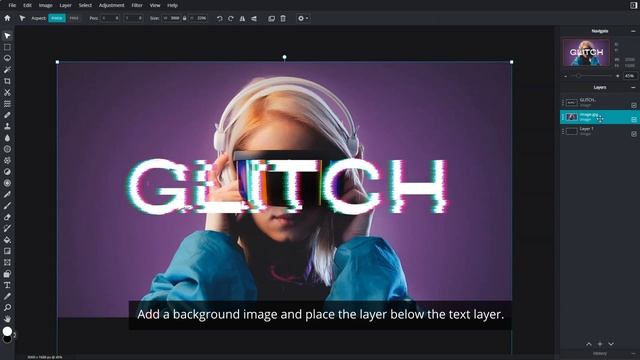640x360 pixels.
Task: Select the Gradient tool
Action: pos(7,251)
